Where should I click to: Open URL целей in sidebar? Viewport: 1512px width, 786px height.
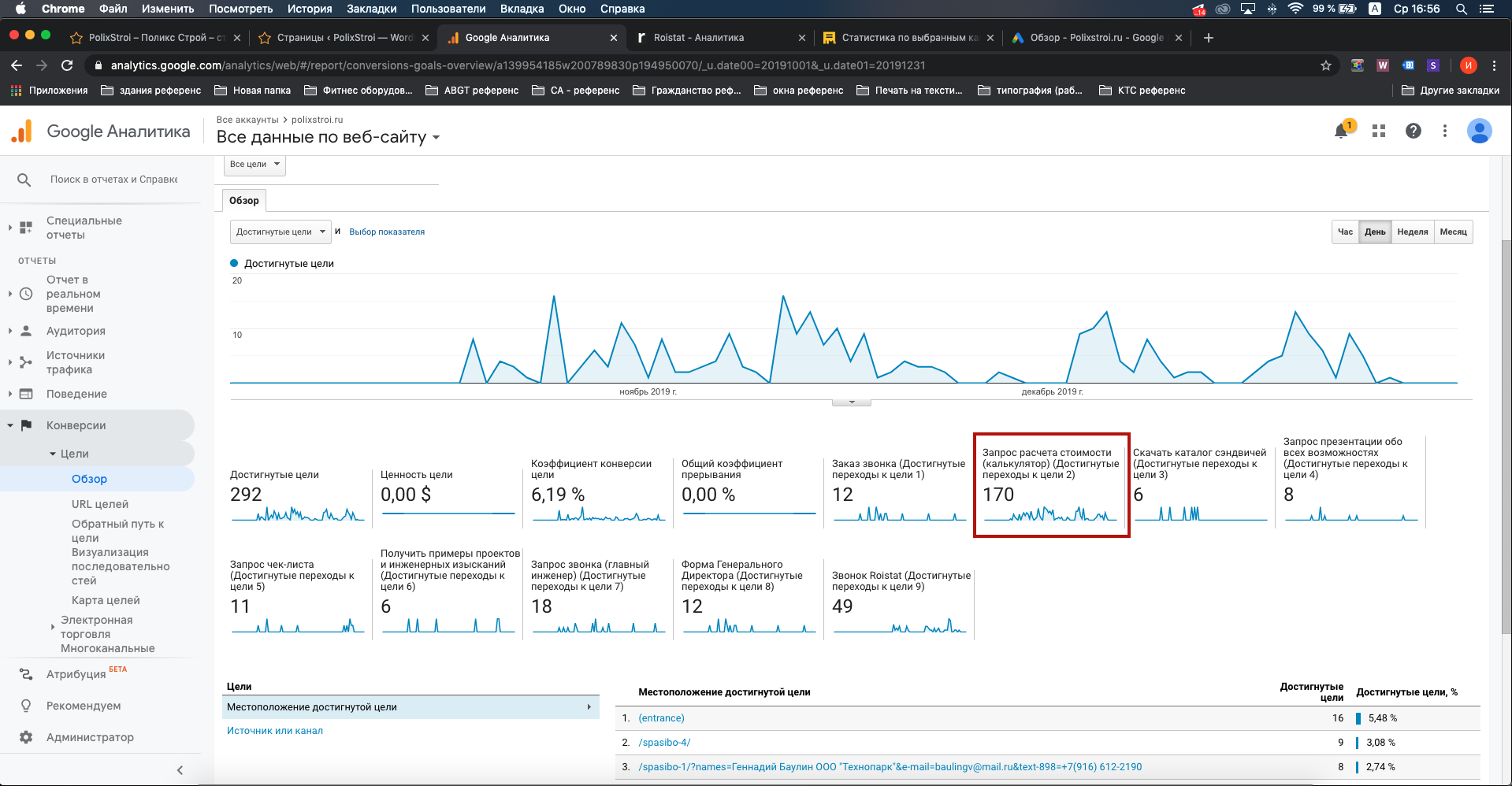coord(100,504)
